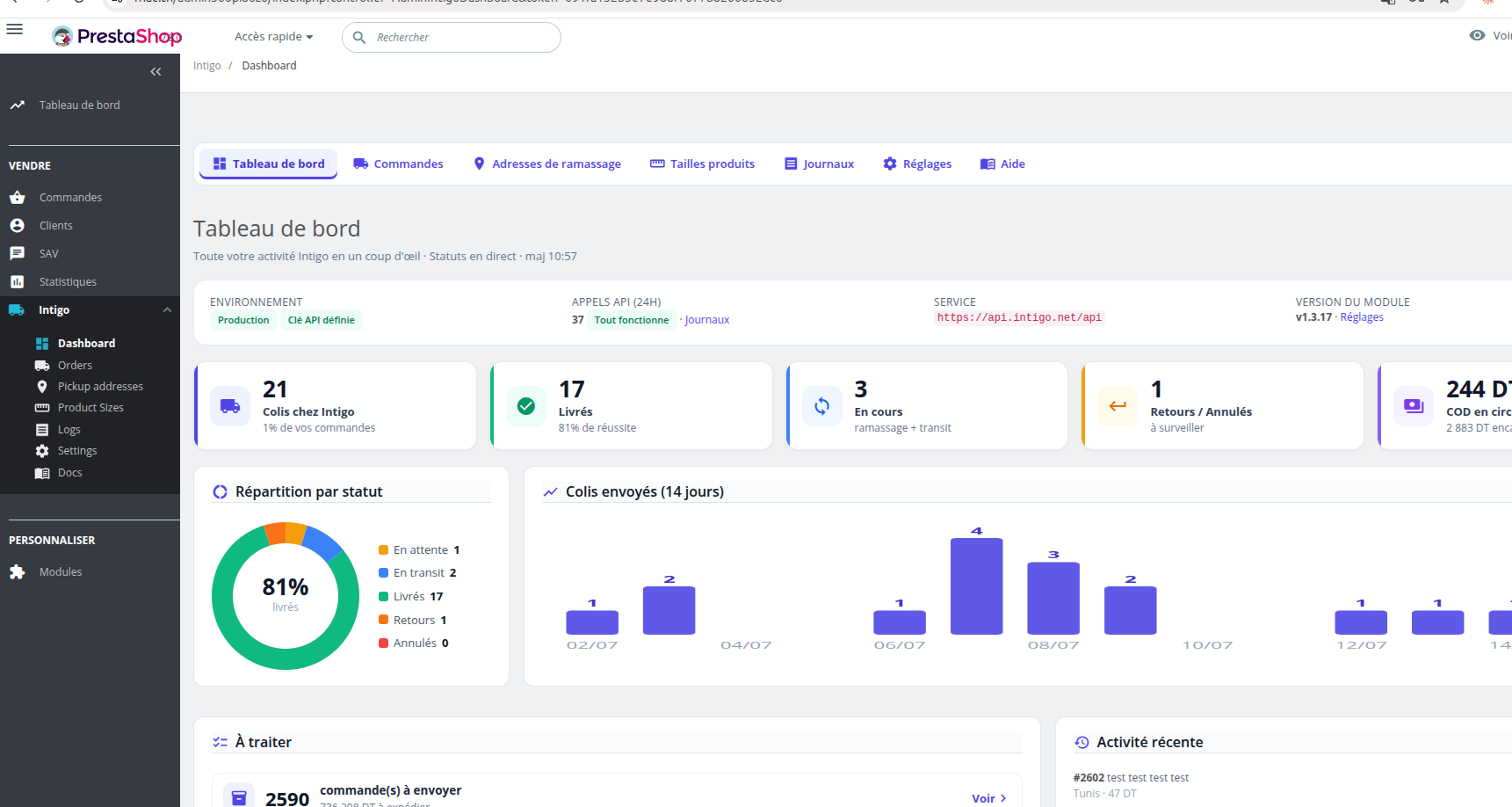Click the Clients person icon
Viewport: 1512px width, 807px height.
(x=17, y=225)
